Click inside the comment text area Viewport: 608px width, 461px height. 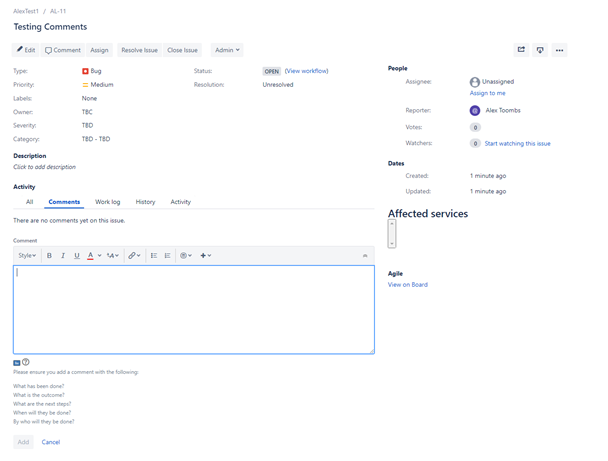(x=194, y=309)
